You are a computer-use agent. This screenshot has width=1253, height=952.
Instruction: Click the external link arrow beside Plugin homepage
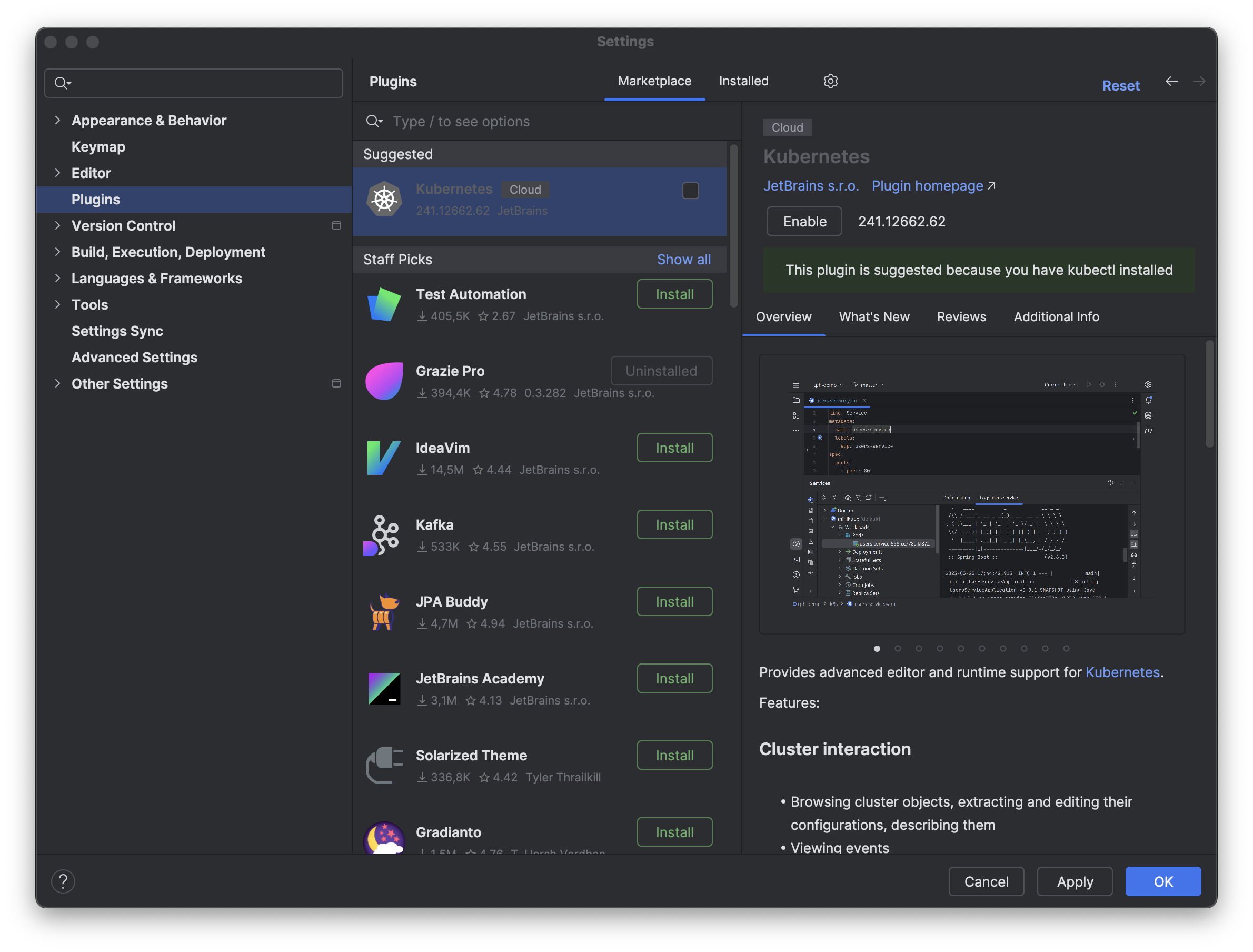[x=991, y=186]
